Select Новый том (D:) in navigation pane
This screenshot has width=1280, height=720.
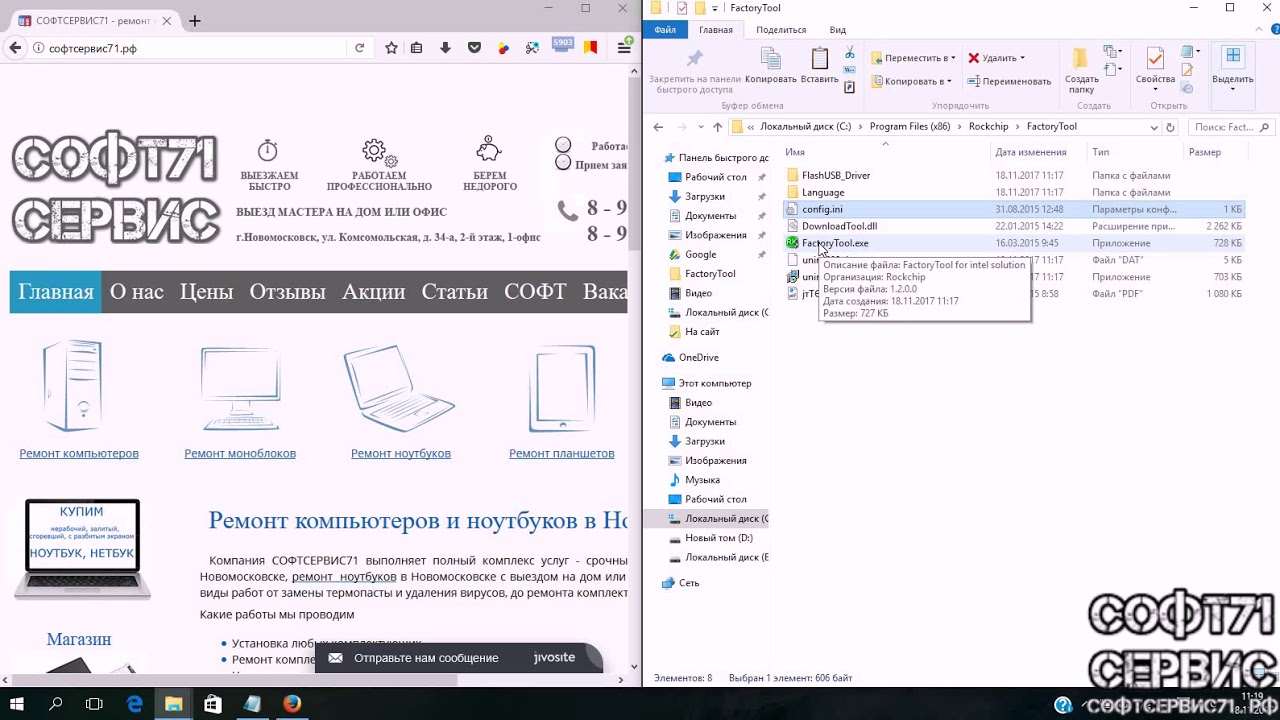point(718,538)
